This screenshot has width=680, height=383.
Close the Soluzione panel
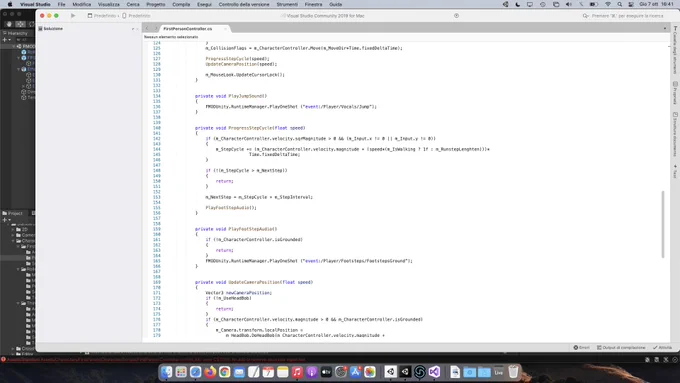point(137,29)
